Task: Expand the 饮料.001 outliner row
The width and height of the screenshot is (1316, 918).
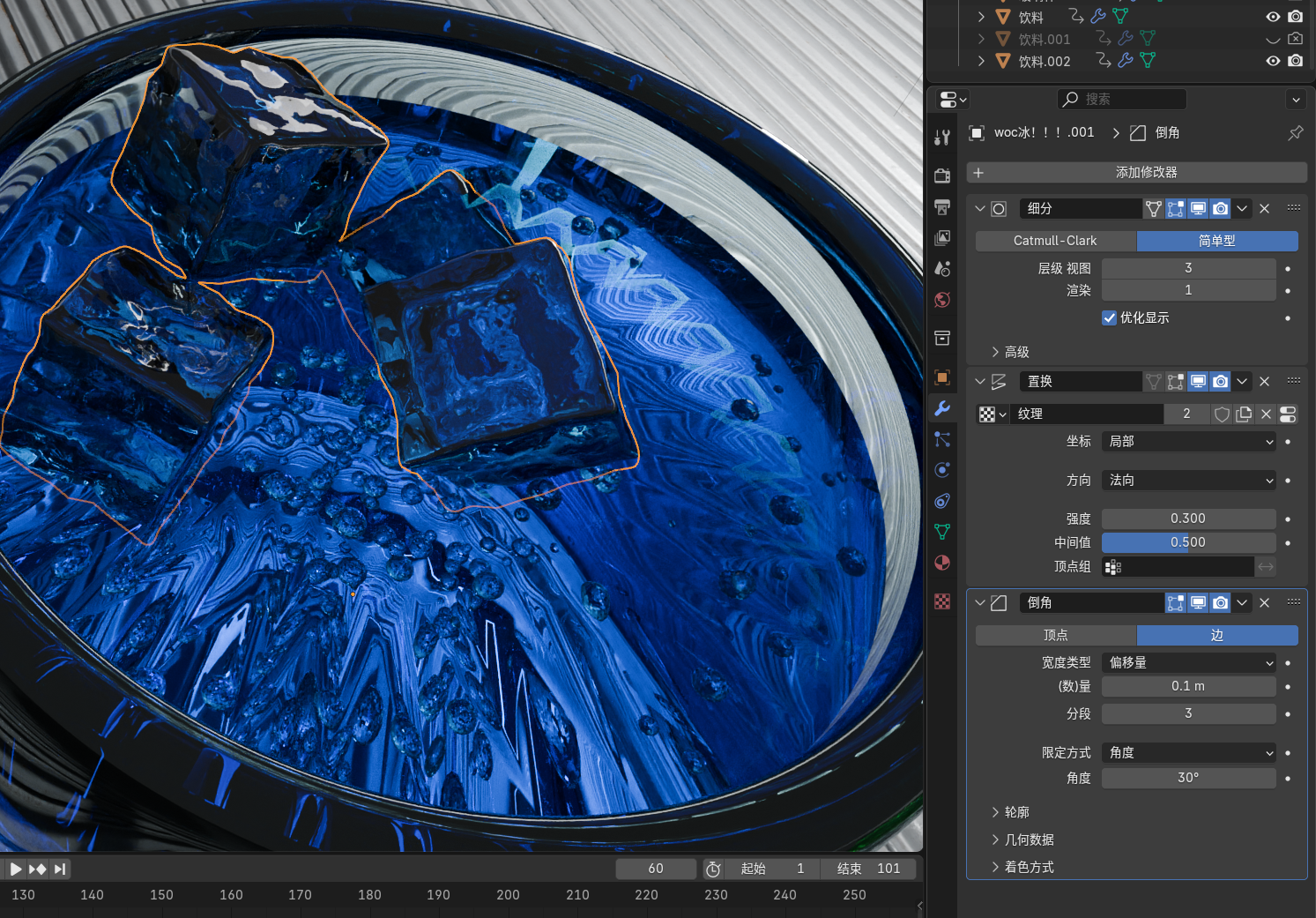Action: [x=981, y=39]
